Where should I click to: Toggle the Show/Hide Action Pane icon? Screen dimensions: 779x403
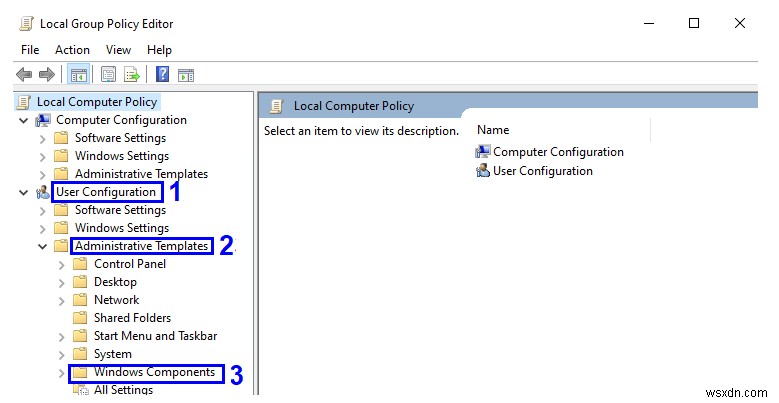coord(185,75)
